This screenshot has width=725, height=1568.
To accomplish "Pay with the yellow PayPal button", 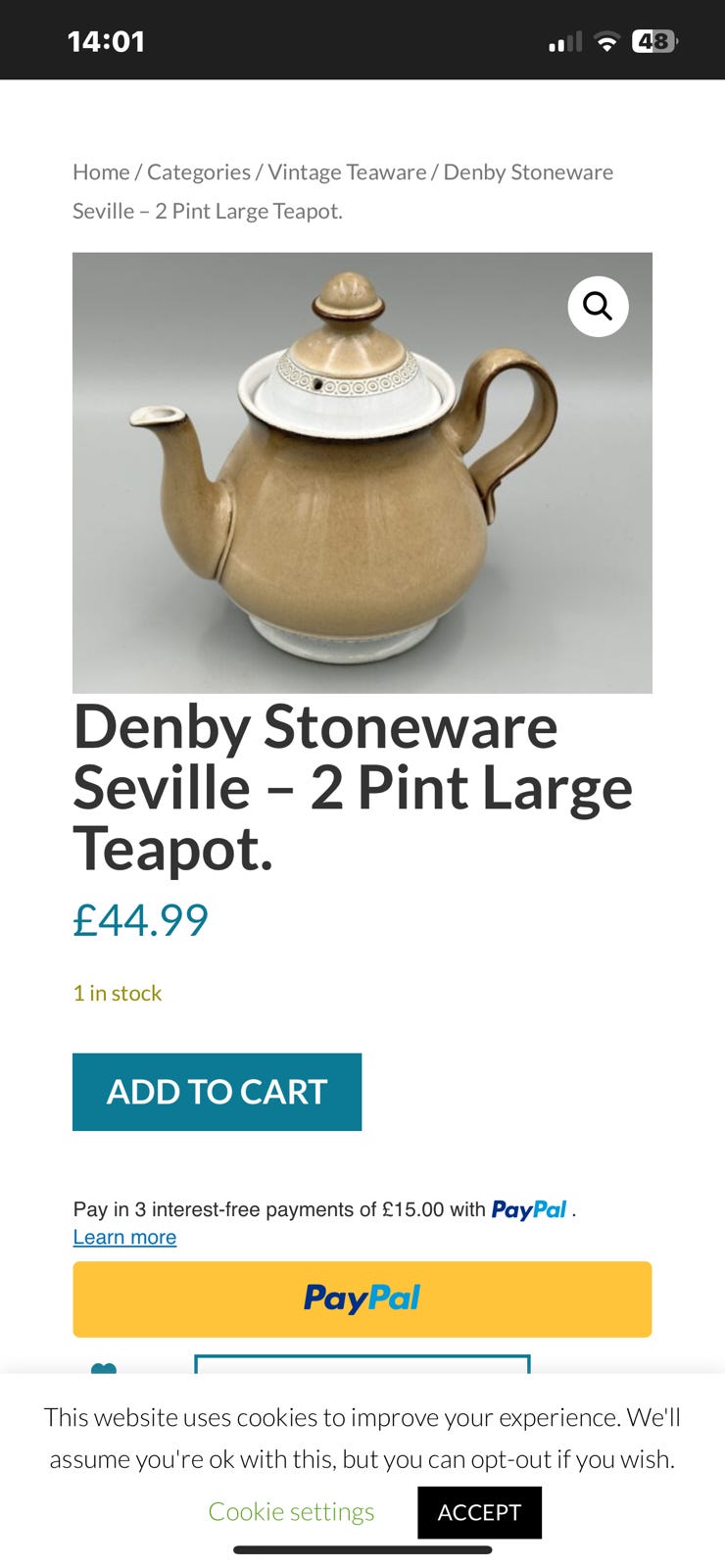I will (x=362, y=1298).
